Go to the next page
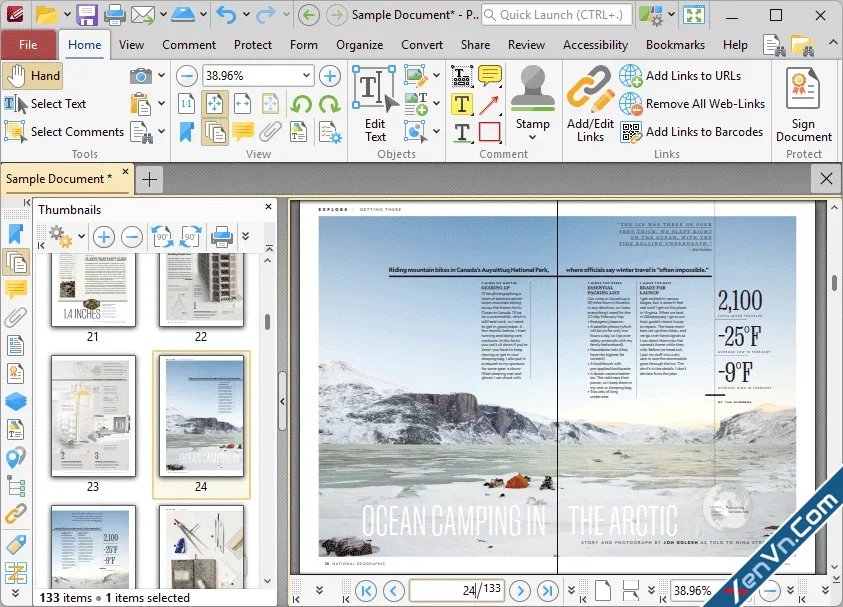Viewport: 843px width, 607px height. pos(520,591)
